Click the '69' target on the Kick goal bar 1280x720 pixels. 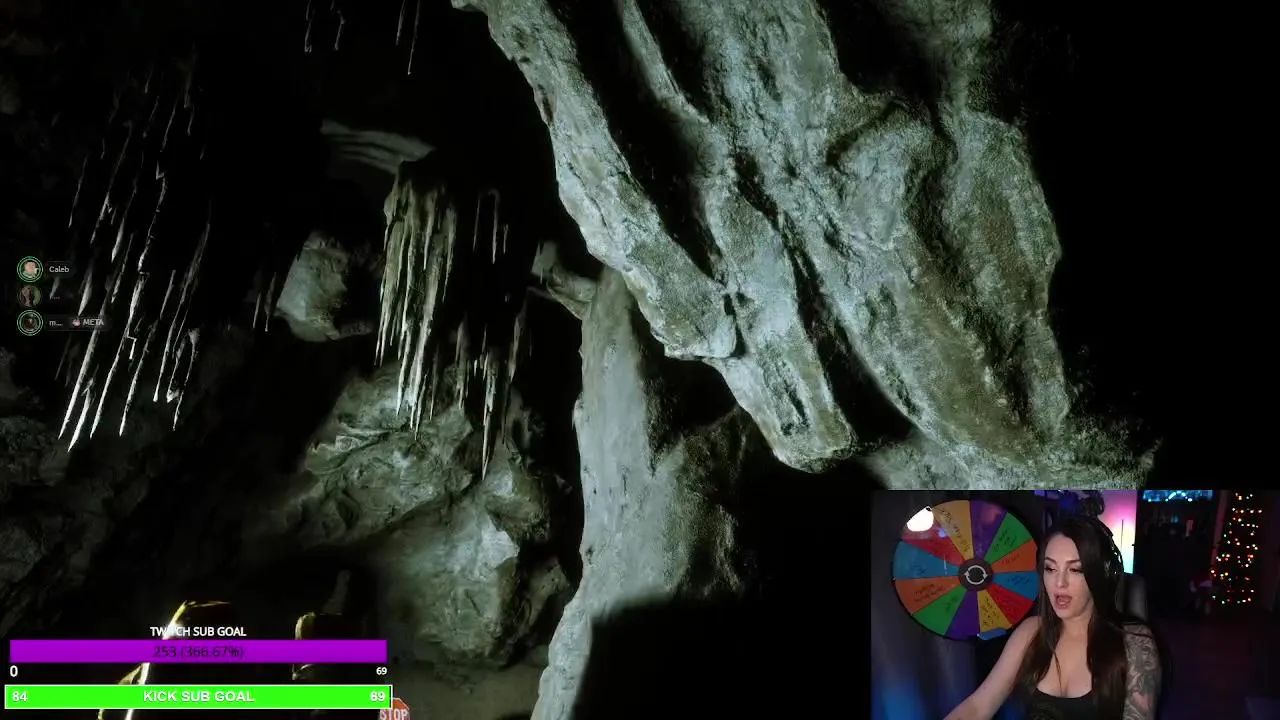[377, 696]
